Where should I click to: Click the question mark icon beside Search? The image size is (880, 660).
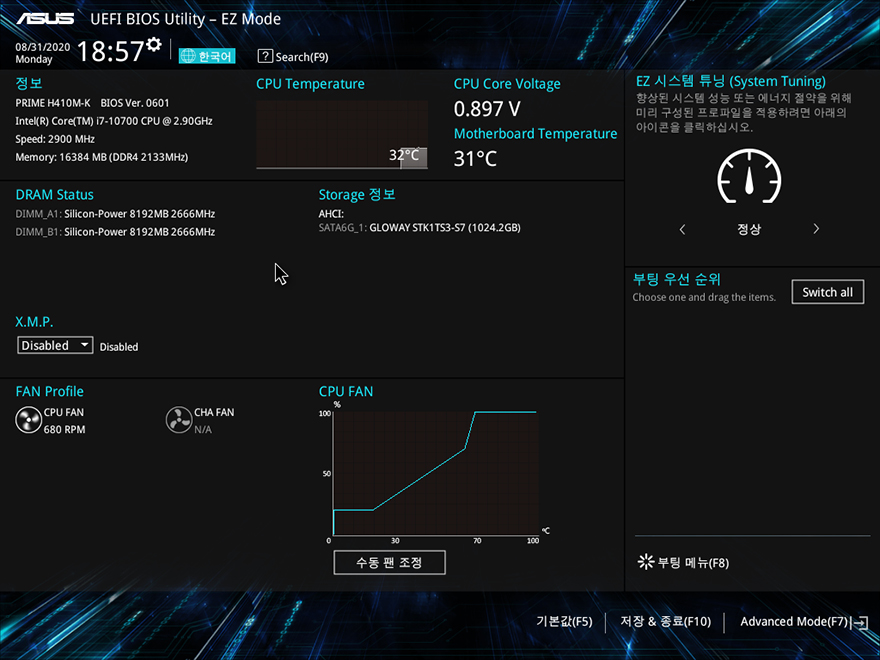265,56
